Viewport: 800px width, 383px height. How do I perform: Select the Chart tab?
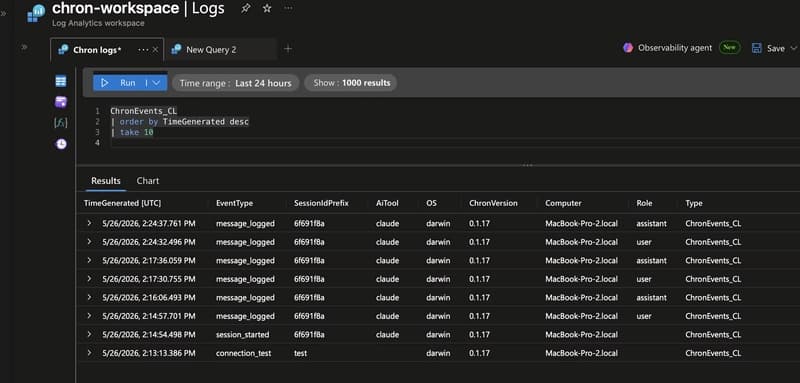pyautogui.click(x=148, y=181)
